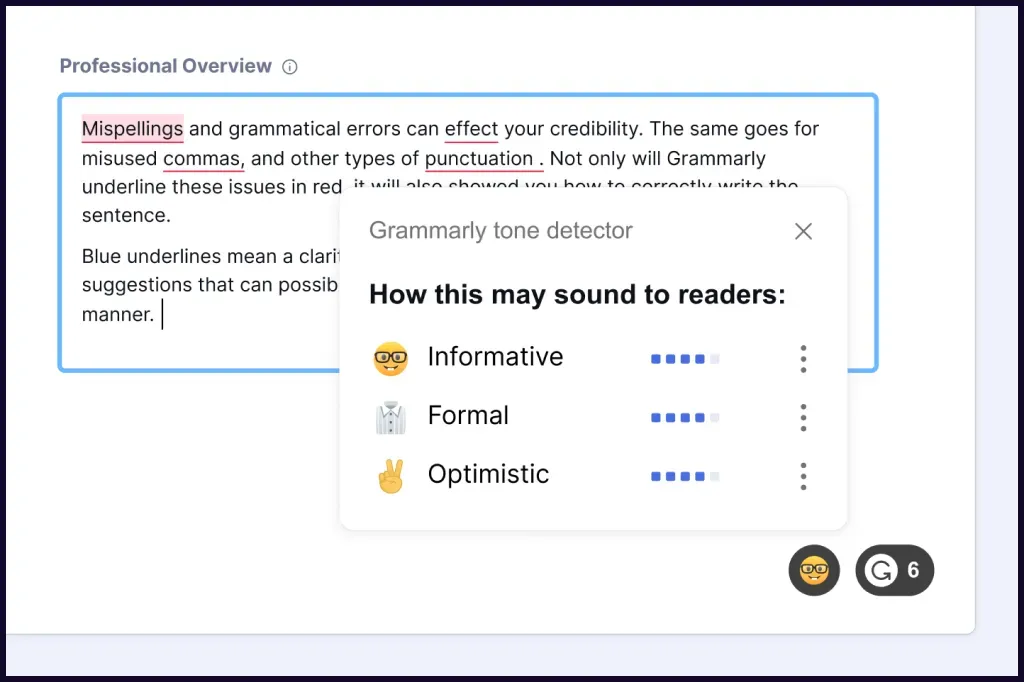Click the Informative tone label
This screenshot has height=682, width=1024.
click(495, 357)
